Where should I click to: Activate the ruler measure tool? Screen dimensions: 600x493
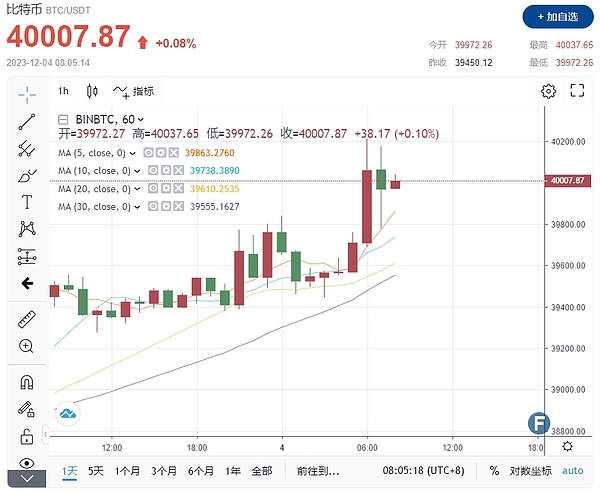27,320
